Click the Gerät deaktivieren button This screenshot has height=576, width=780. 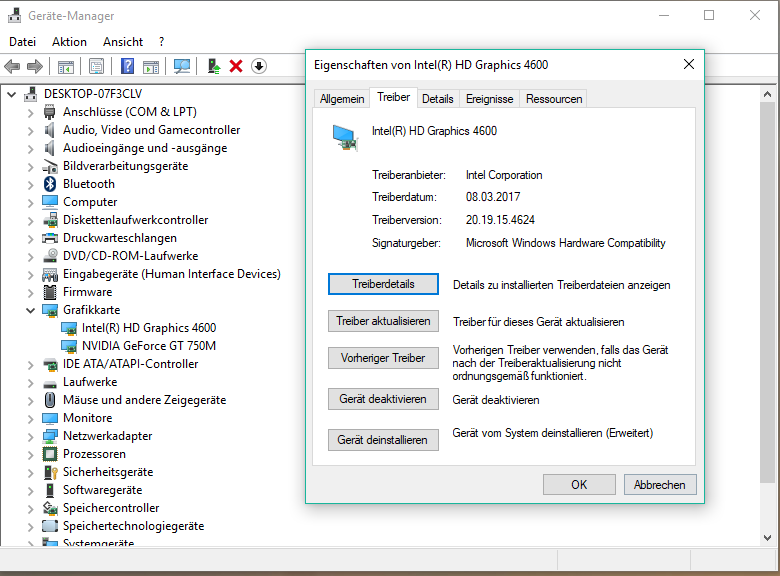383,399
